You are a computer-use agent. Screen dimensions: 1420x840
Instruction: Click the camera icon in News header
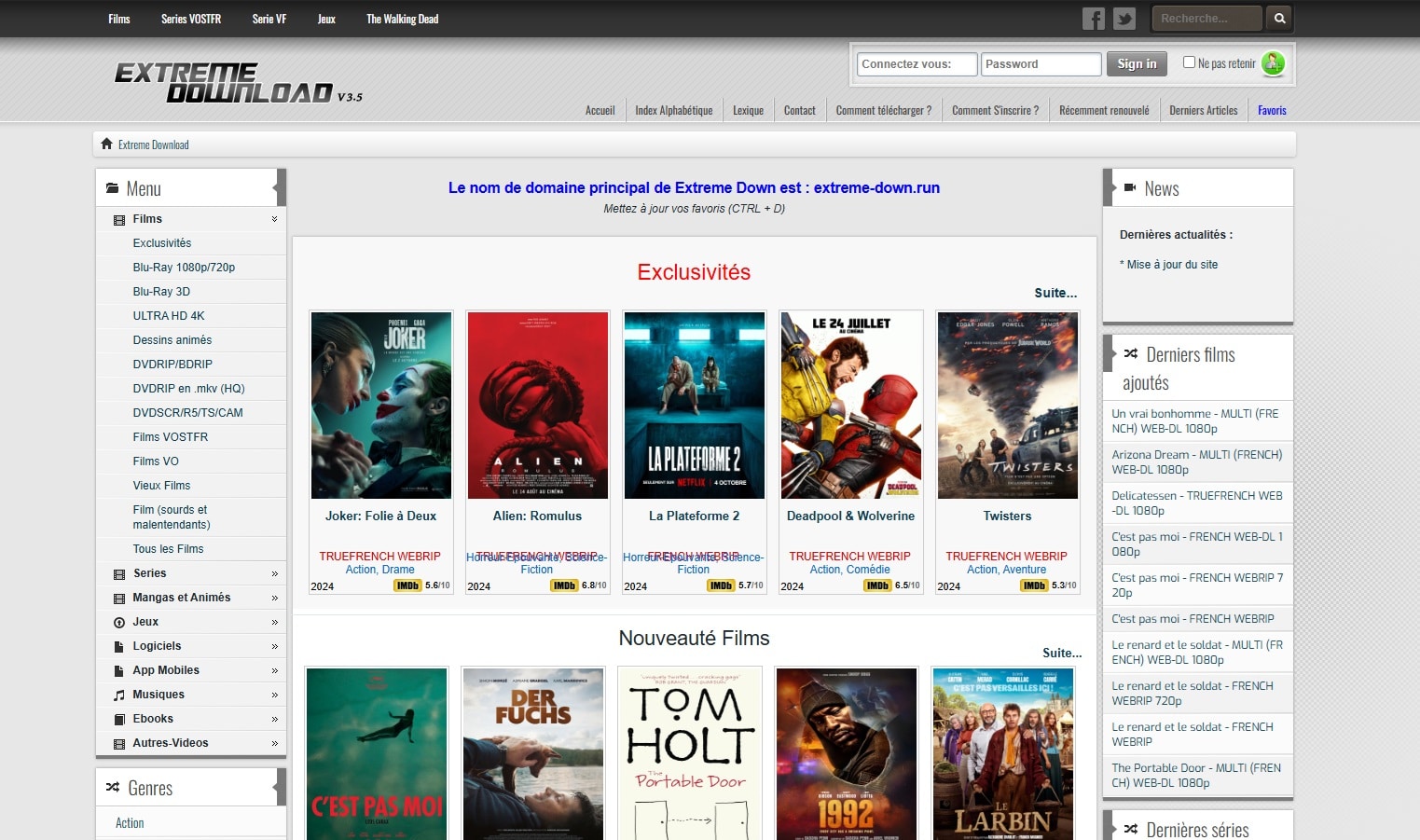tap(1130, 187)
